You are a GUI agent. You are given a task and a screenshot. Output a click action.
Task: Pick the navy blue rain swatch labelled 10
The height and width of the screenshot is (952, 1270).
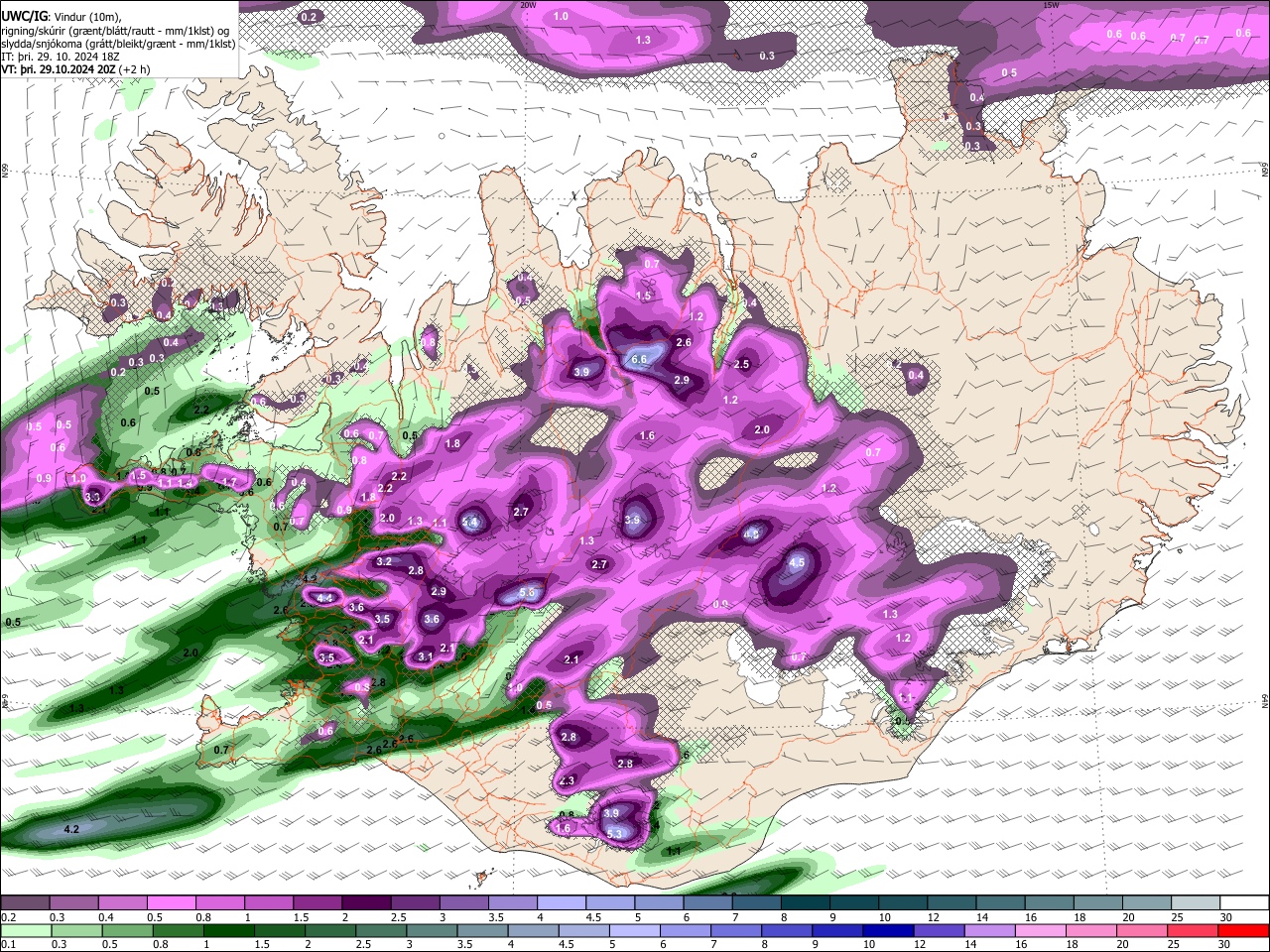click(x=886, y=930)
